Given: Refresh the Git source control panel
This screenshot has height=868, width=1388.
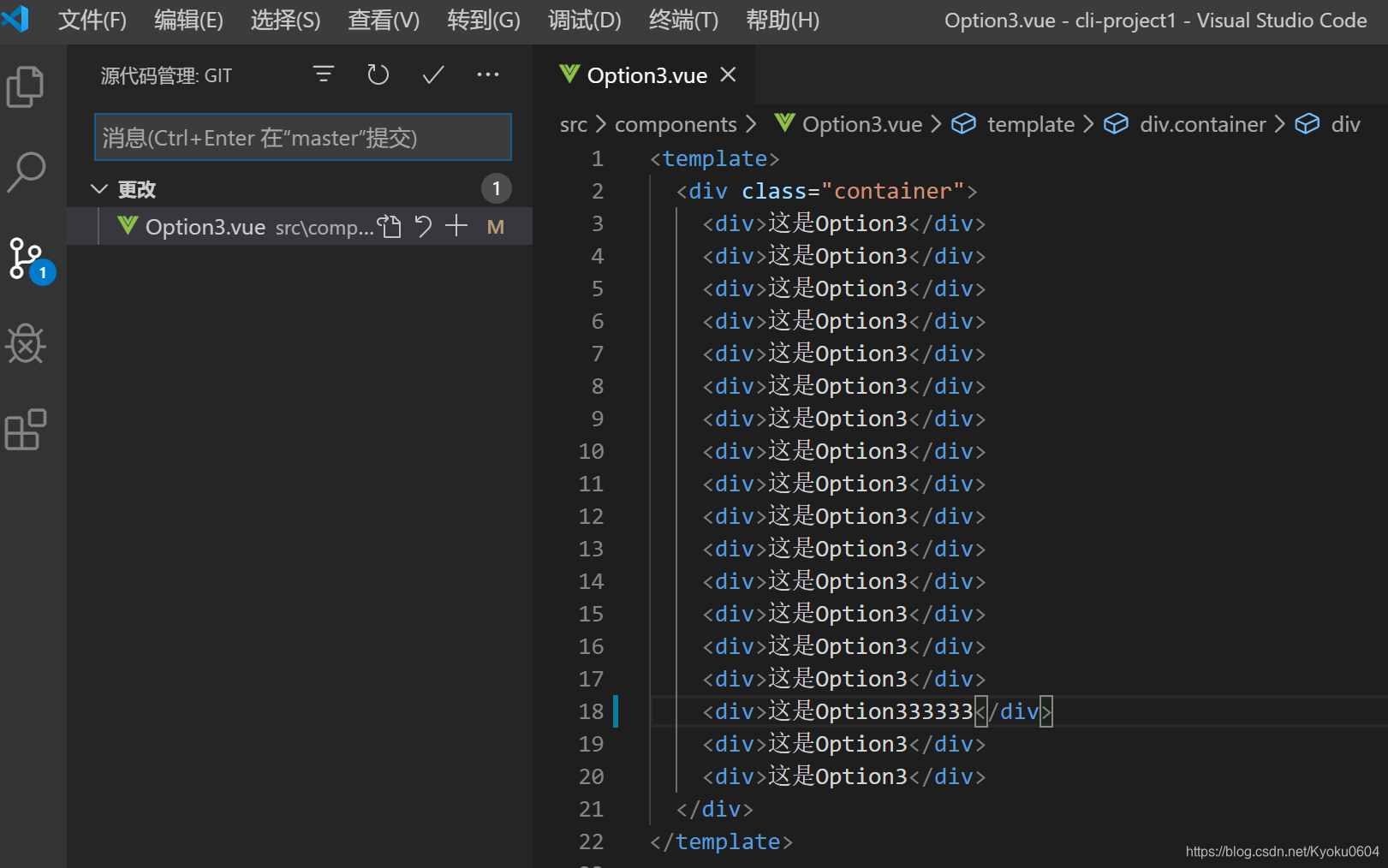Looking at the screenshot, I should [378, 74].
